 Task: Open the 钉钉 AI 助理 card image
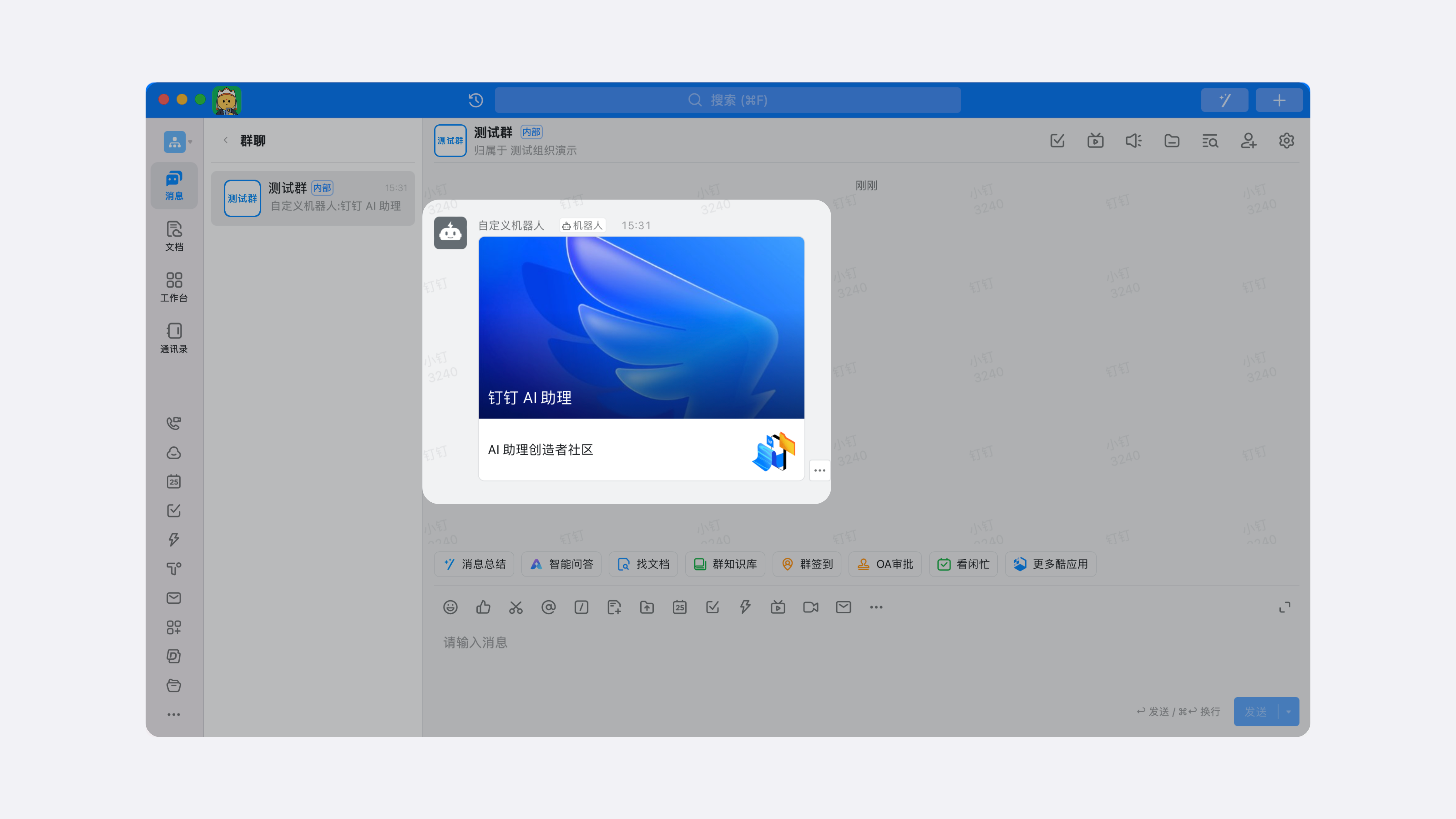click(641, 328)
